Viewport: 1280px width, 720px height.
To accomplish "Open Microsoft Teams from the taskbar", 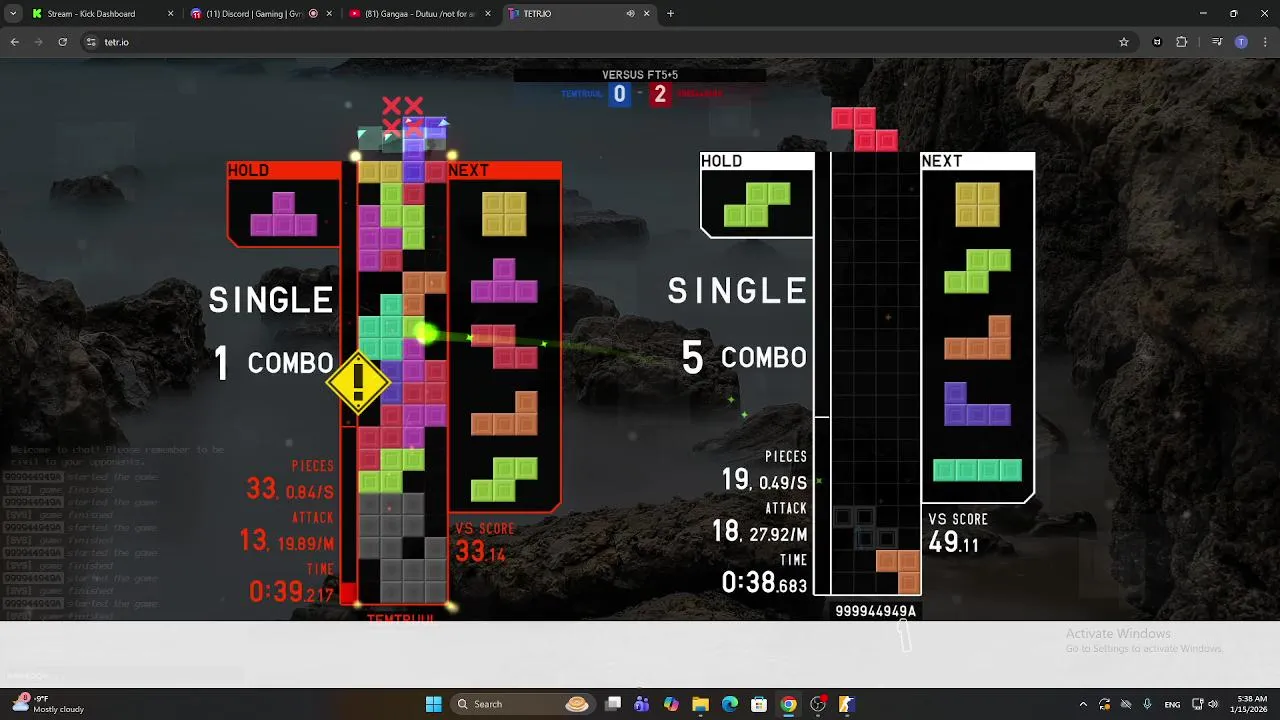I will [x=642, y=704].
